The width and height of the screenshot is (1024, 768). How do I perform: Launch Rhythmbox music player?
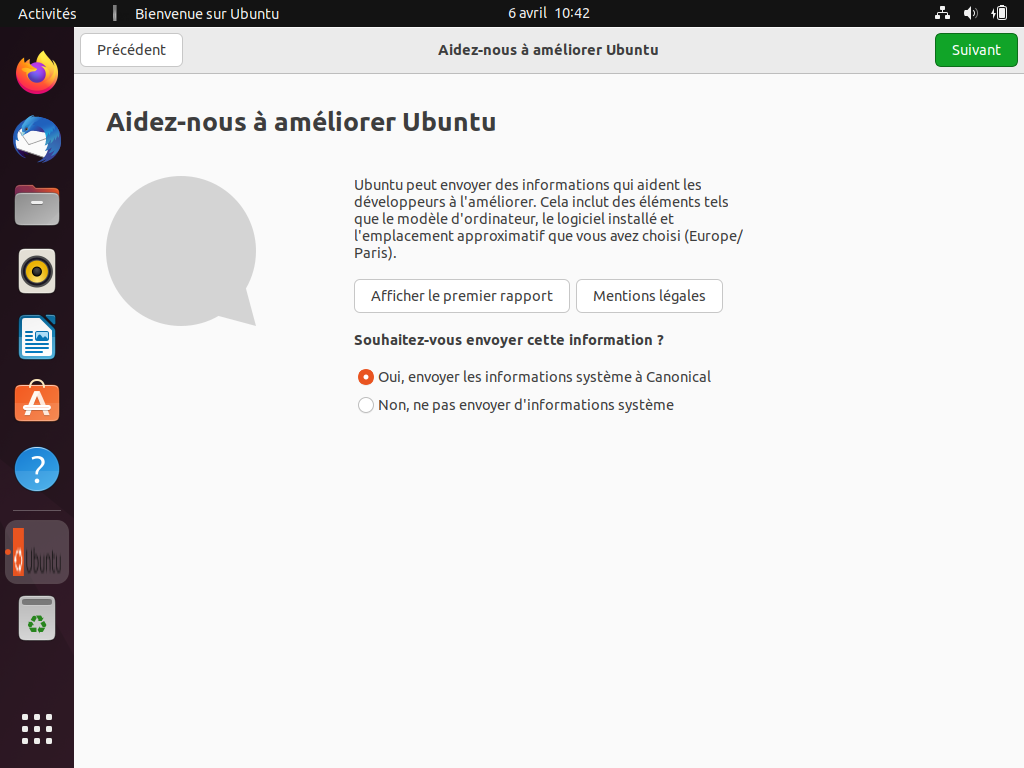coord(37,271)
